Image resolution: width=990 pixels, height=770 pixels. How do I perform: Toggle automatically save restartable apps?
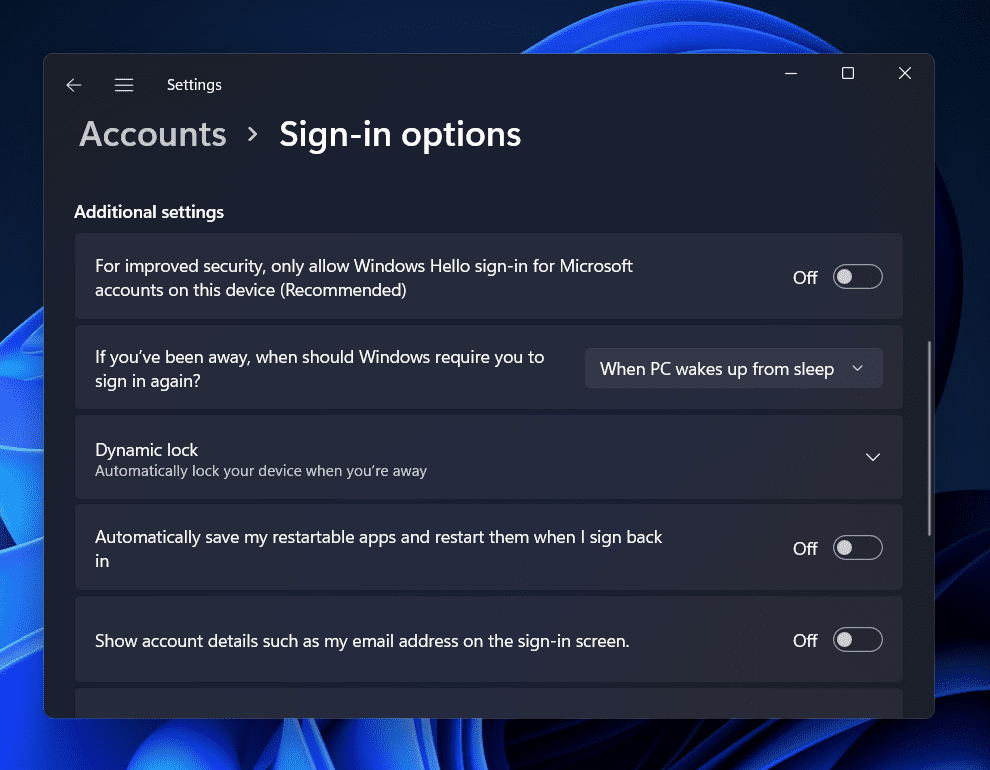coord(857,548)
